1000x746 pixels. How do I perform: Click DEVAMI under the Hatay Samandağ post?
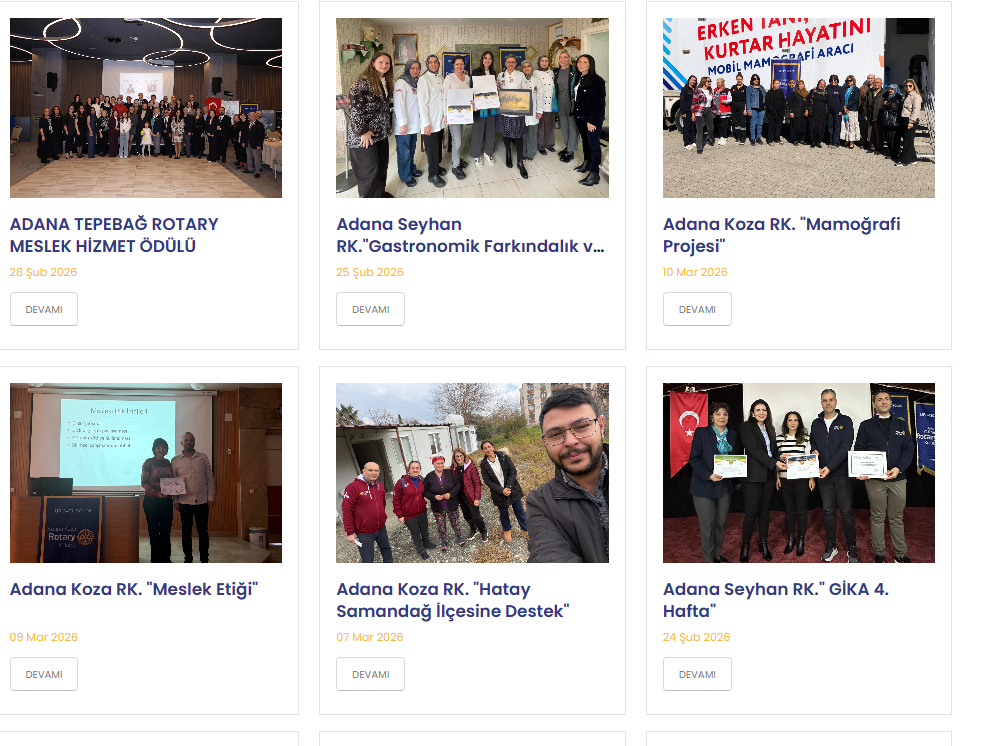tap(371, 674)
